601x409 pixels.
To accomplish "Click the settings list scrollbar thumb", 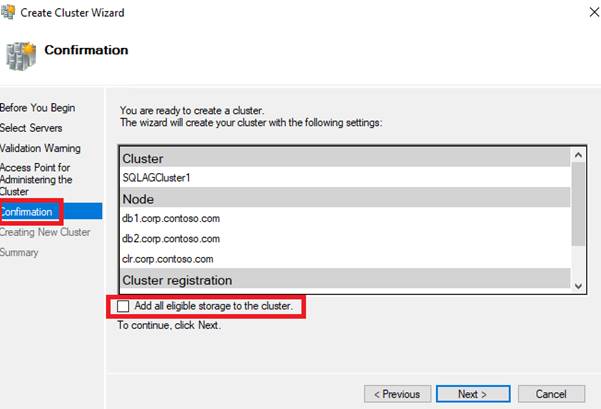I will tap(578, 204).
